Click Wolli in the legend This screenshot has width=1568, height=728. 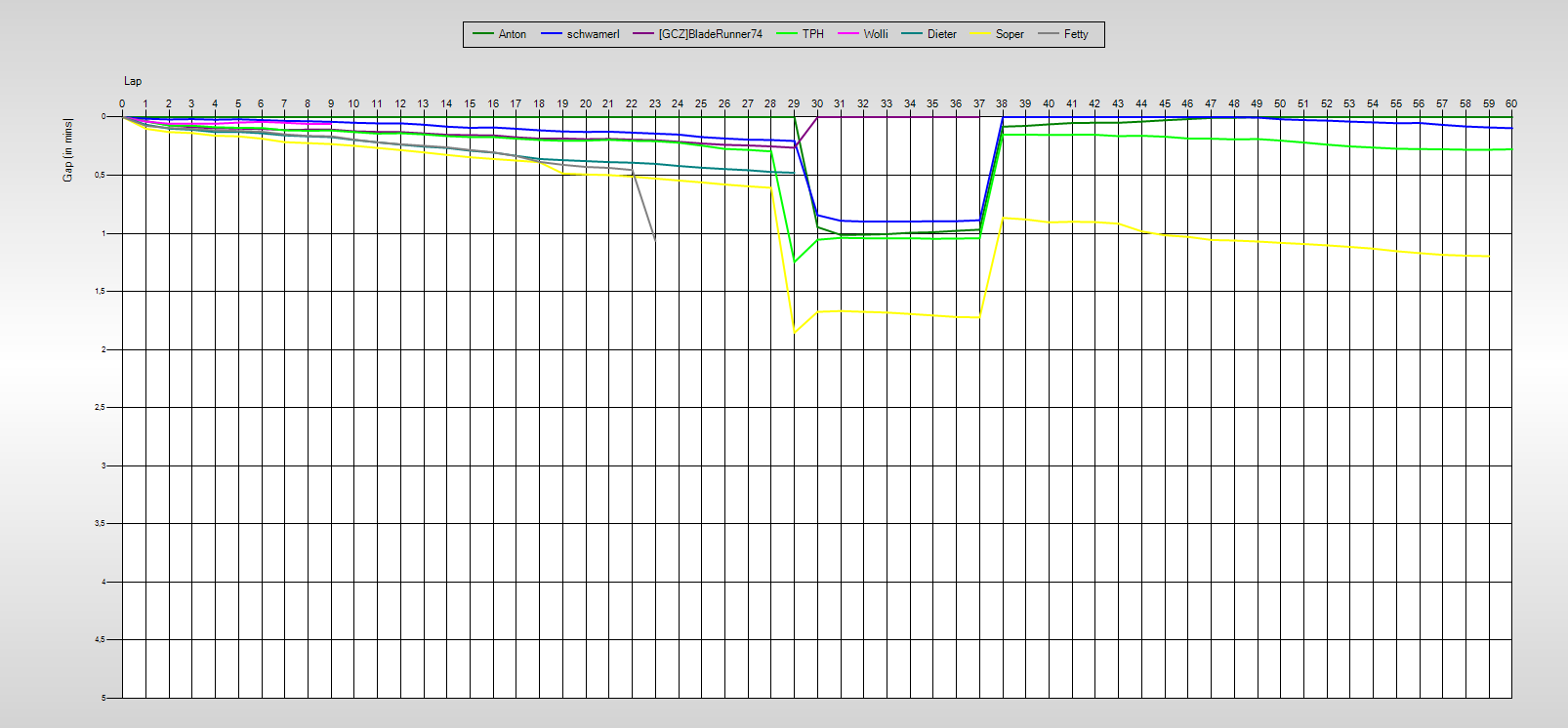click(x=876, y=34)
